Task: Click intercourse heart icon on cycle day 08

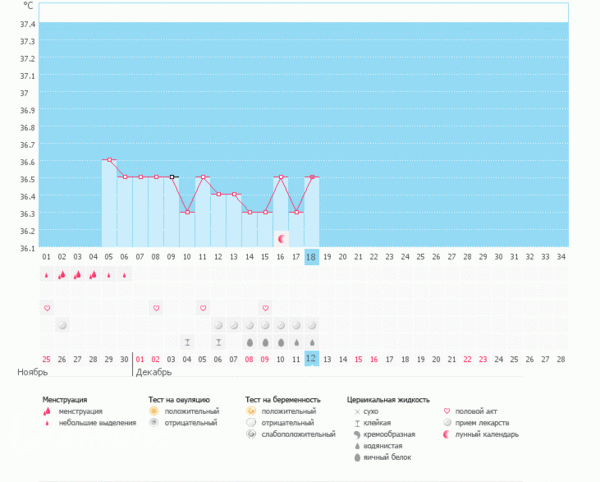Action: [155, 308]
